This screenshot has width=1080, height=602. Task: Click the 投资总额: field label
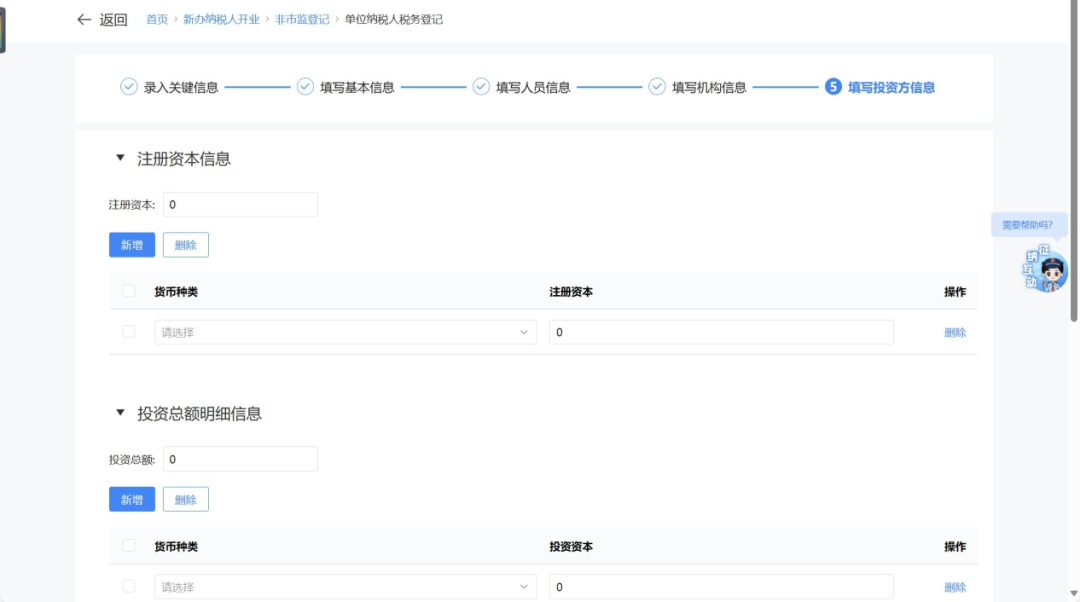(132, 460)
